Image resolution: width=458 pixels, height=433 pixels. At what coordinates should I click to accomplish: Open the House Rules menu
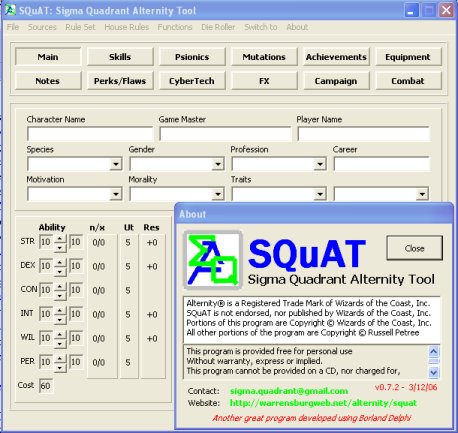(127, 27)
